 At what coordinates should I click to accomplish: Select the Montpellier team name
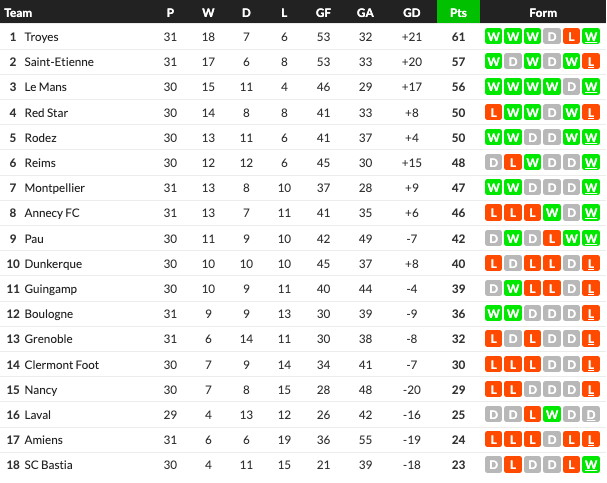[x=54, y=187]
